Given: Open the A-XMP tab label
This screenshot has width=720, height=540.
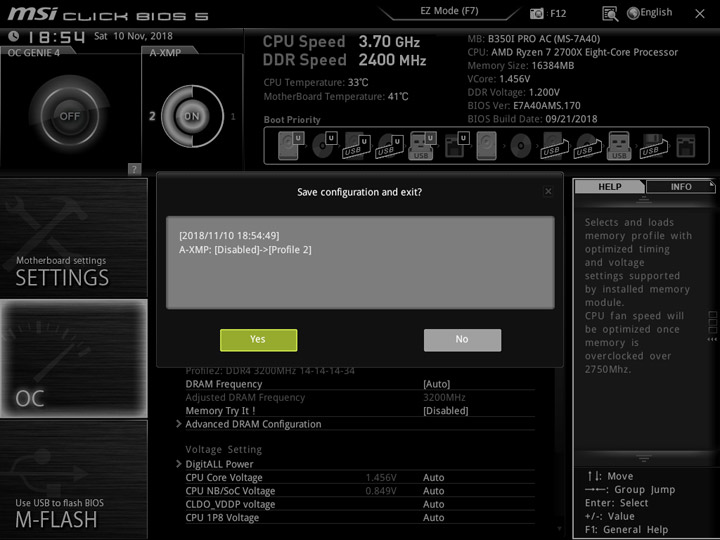Looking at the screenshot, I should (x=165, y=53).
